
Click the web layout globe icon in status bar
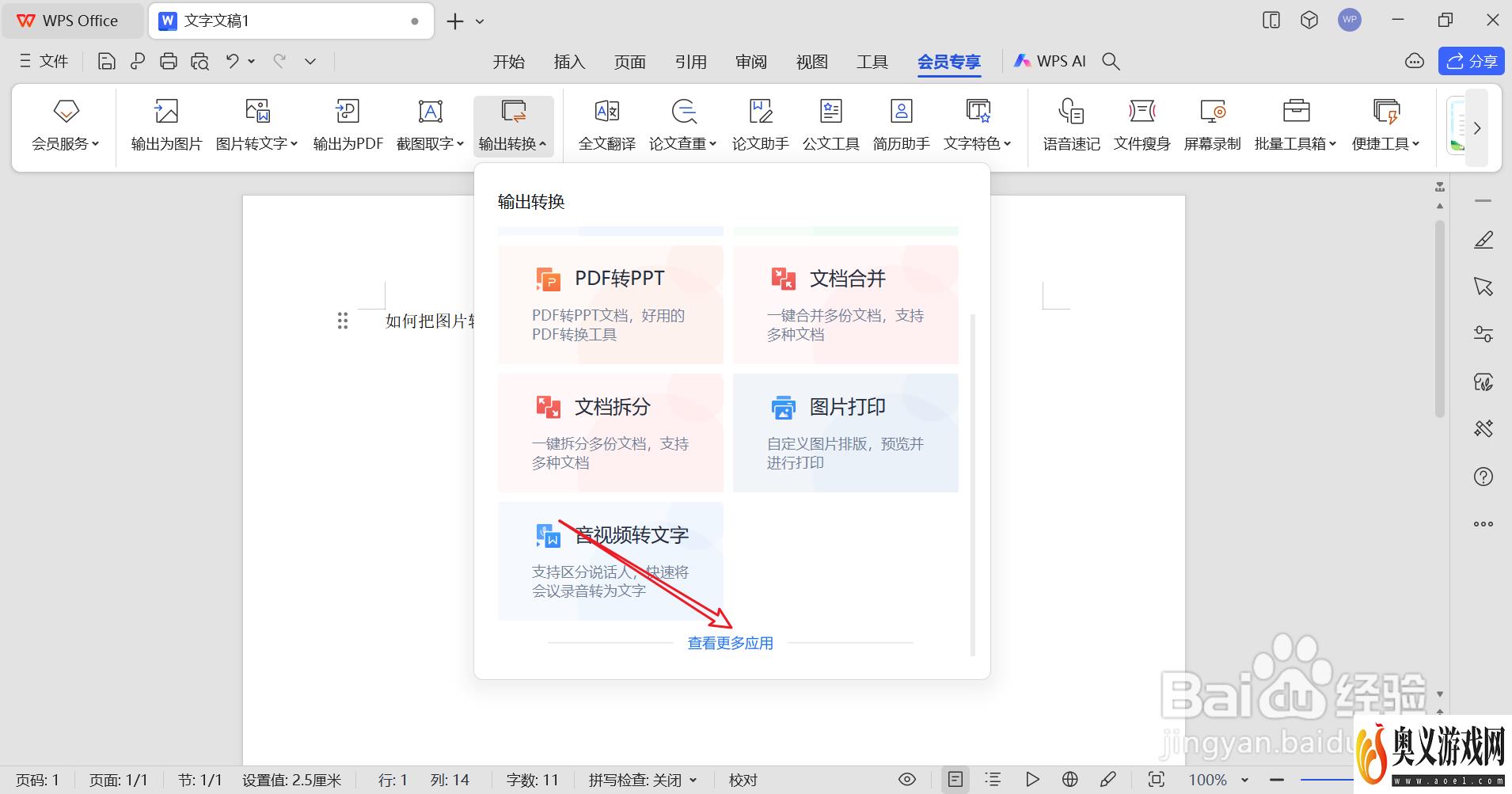pos(1070,780)
